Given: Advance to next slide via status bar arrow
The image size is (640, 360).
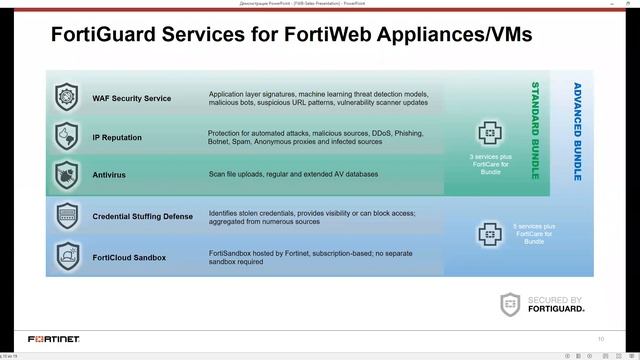Looking at the screenshot, I should pos(589,356).
